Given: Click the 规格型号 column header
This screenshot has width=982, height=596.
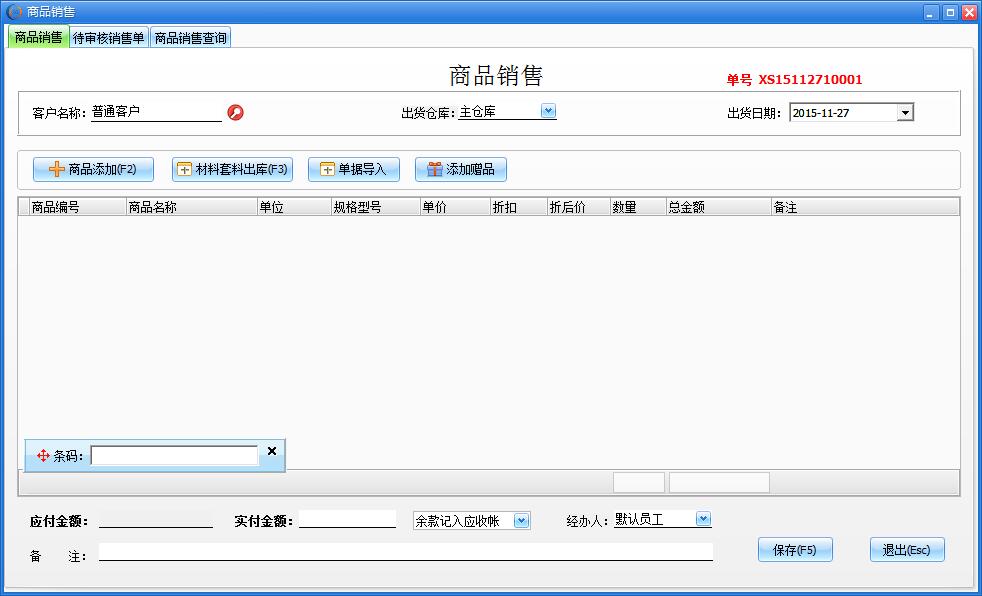Looking at the screenshot, I should 376,207.
